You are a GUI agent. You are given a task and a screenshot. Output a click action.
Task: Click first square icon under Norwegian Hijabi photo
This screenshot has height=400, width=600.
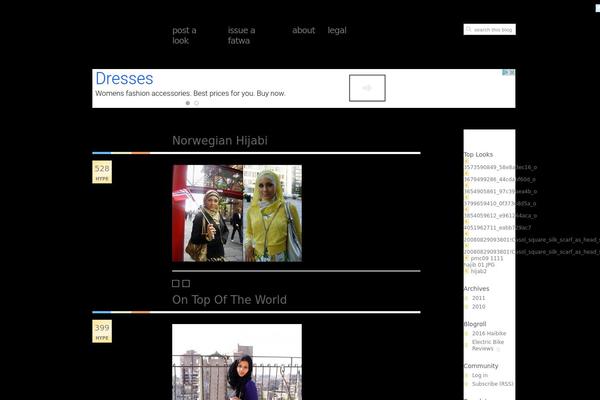176,283
